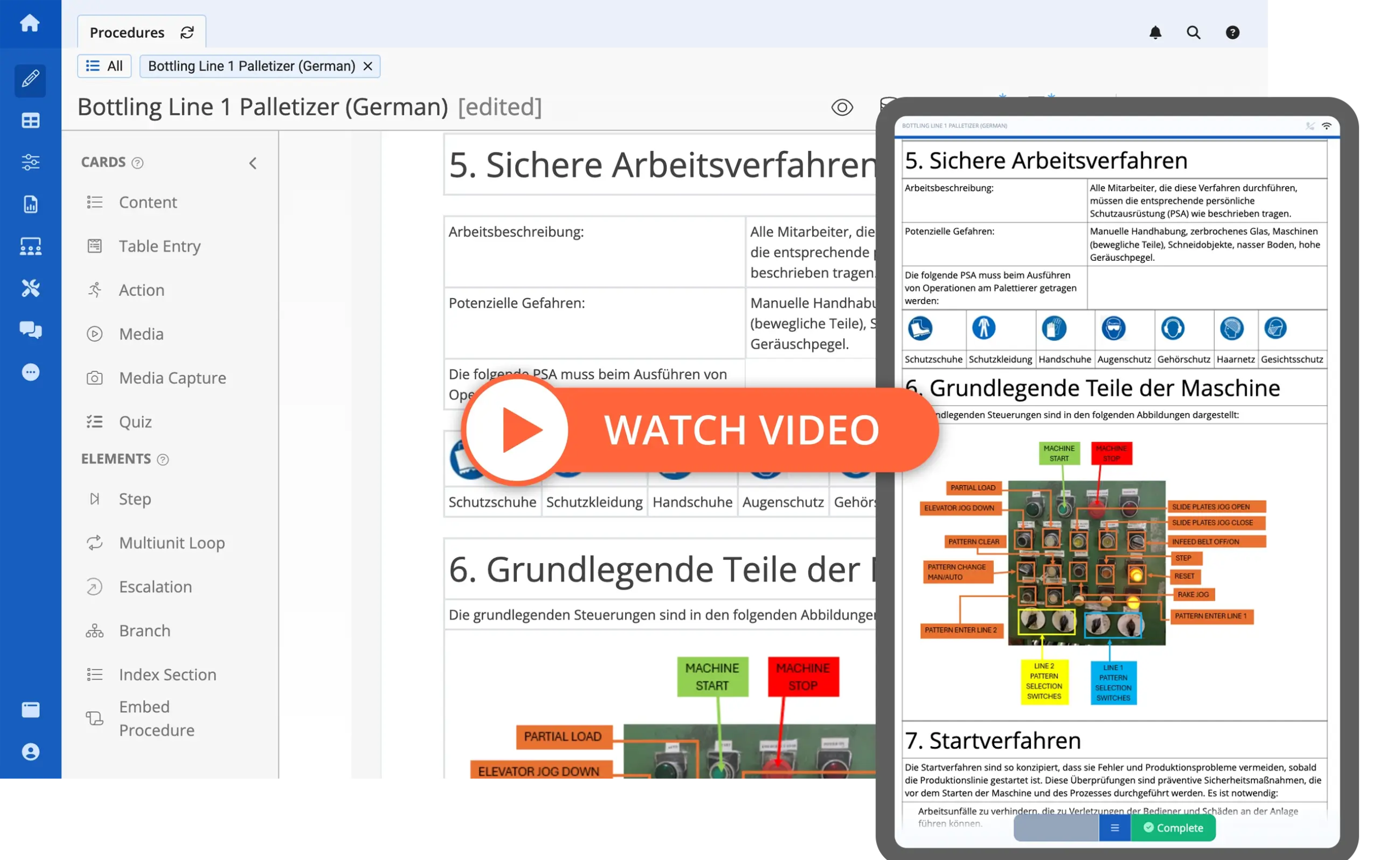The height and width of the screenshot is (860, 1400).
Task: Expand the All procedures dropdown
Action: pos(105,66)
